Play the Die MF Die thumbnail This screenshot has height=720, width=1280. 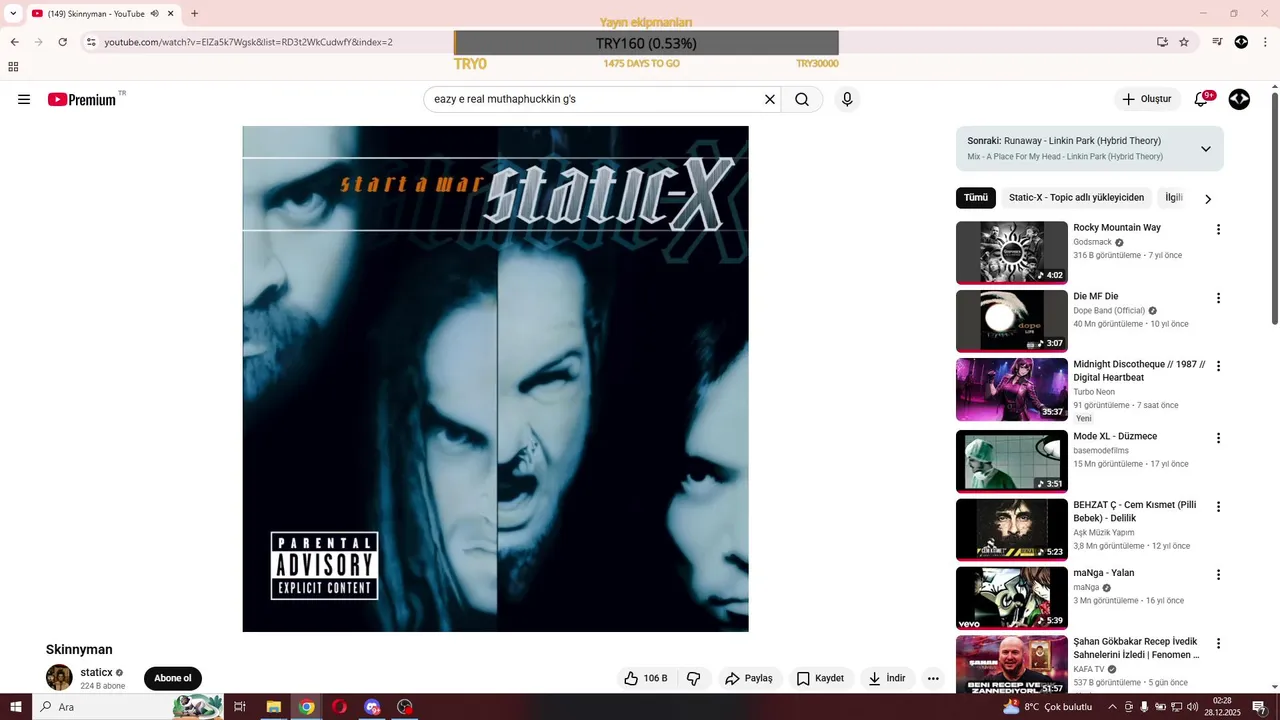(1012, 321)
